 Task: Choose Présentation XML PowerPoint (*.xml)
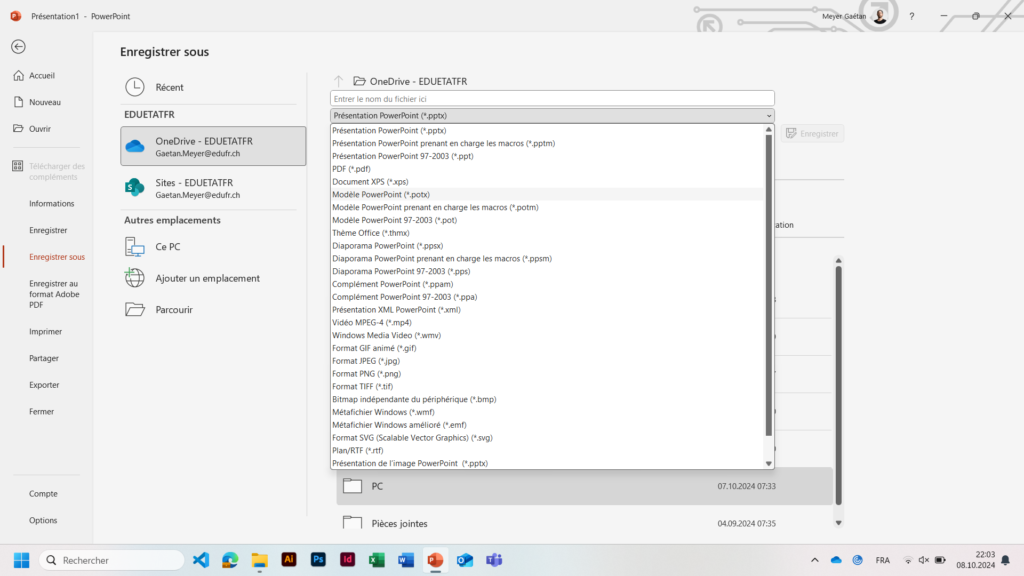547,310
